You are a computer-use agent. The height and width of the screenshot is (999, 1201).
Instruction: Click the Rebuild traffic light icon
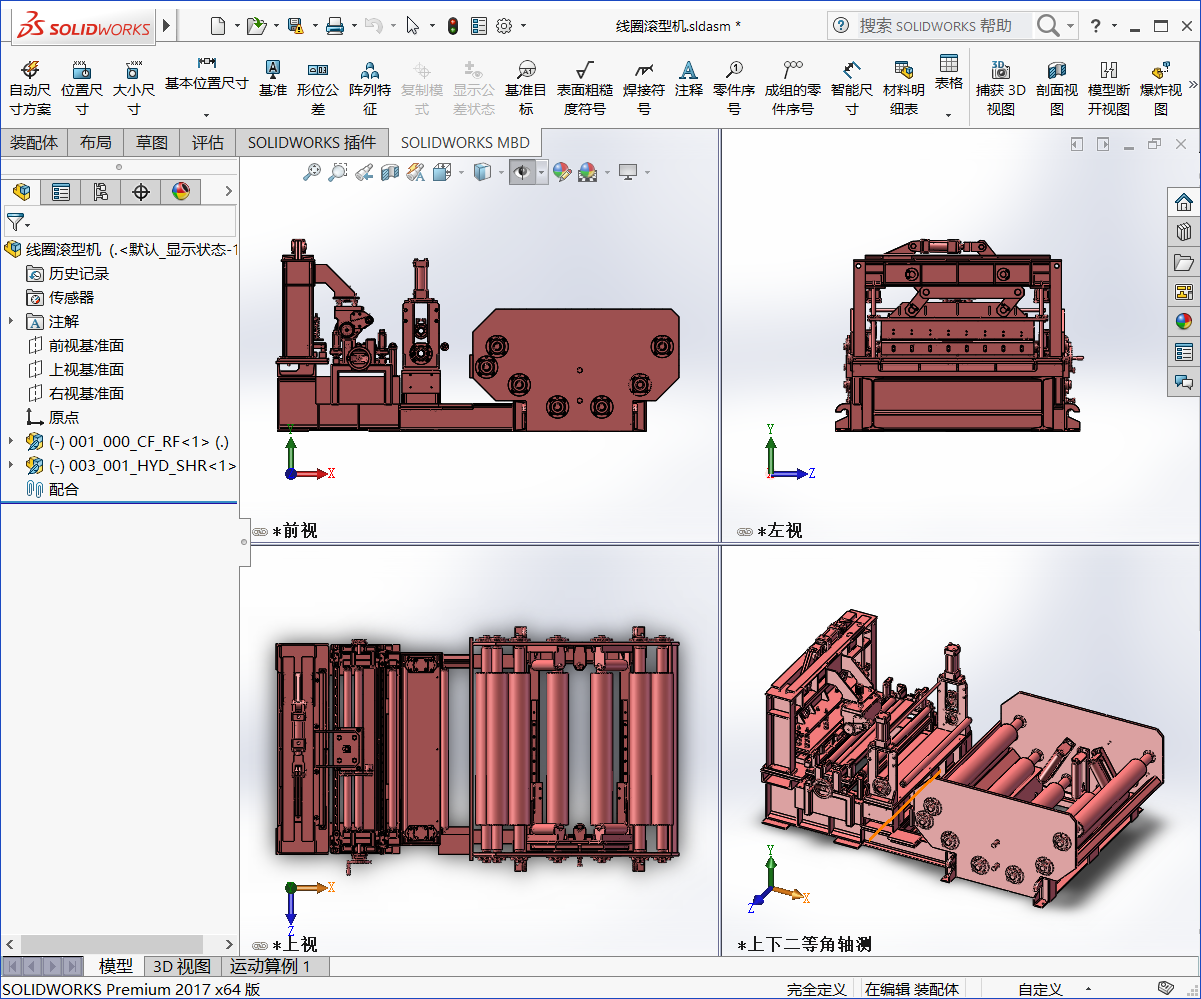coord(453,26)
